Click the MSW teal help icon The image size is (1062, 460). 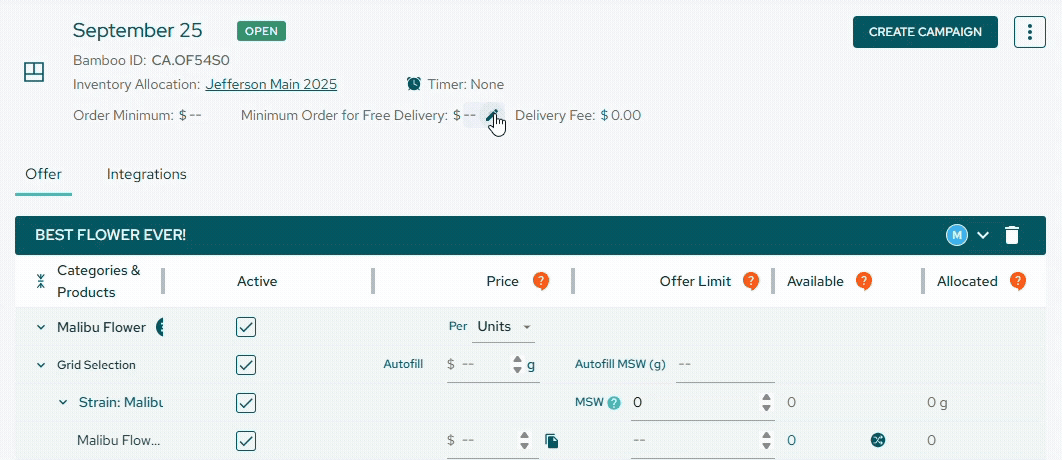click(x=614, y=403)
